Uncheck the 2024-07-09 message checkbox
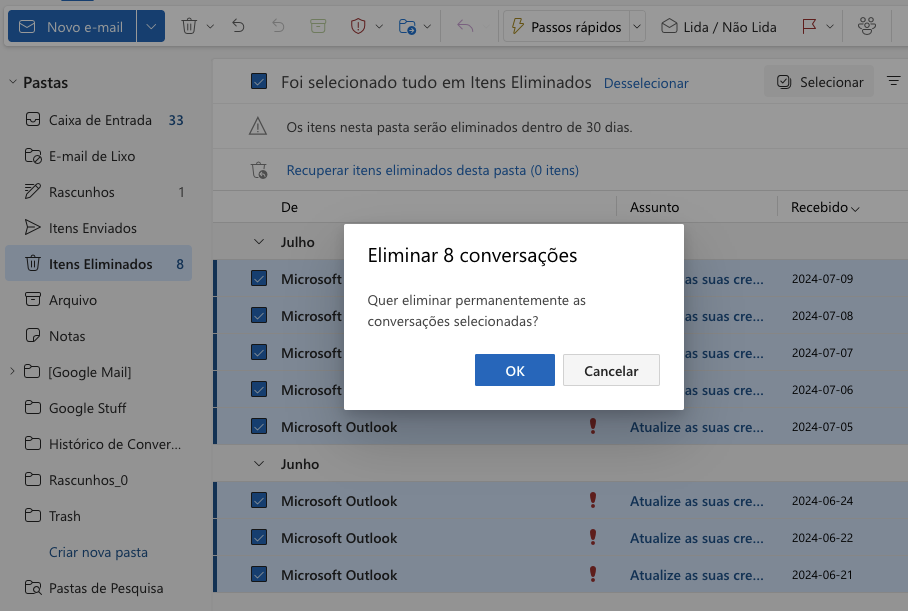Image resolution: width=908 pixels, height=611 pixels. (x=259, y=279)
